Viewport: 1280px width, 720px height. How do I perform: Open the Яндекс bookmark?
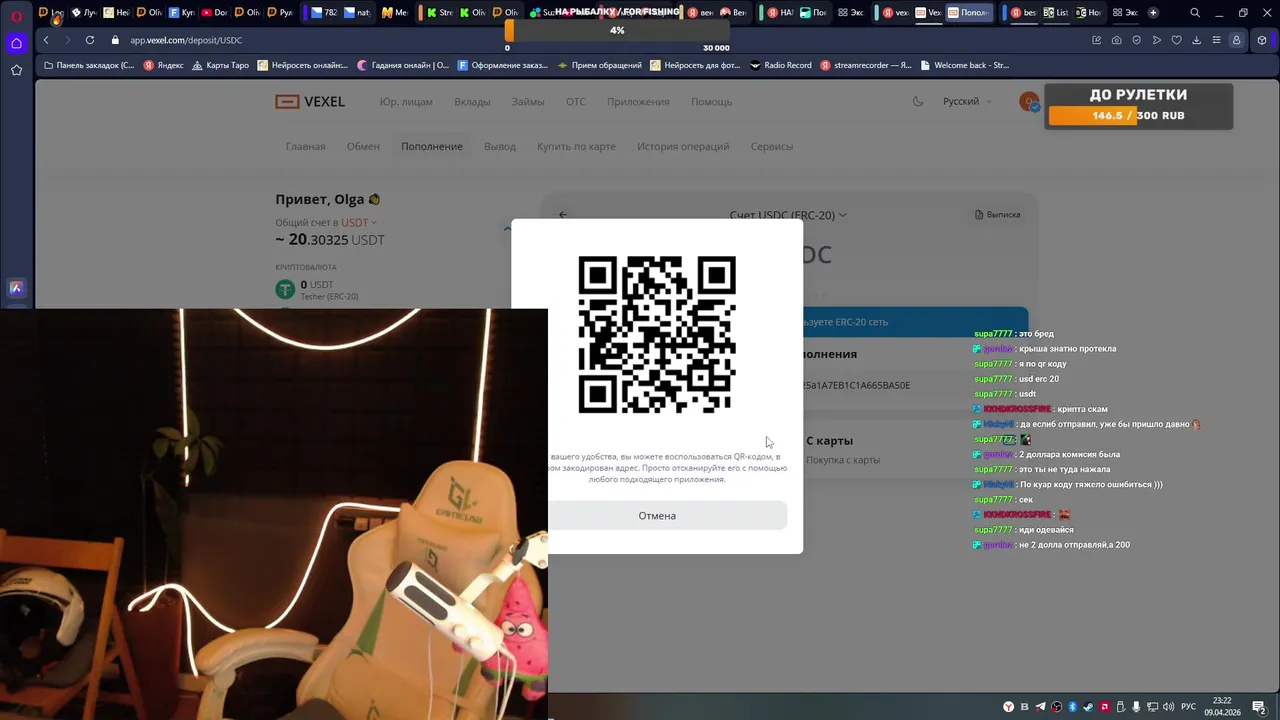pos(164,65)
